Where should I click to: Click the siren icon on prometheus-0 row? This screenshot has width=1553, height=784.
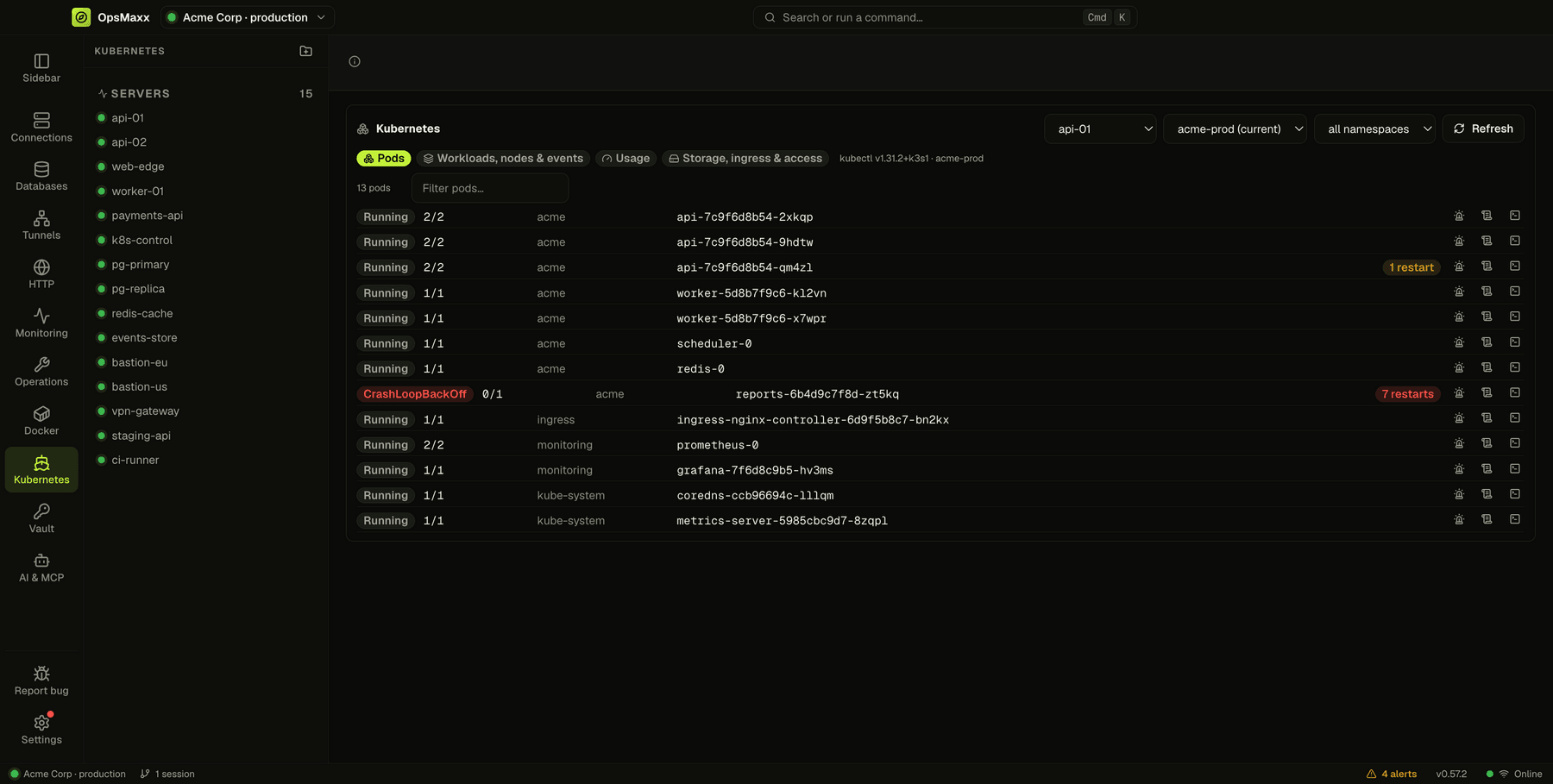tap(1459, 444)
